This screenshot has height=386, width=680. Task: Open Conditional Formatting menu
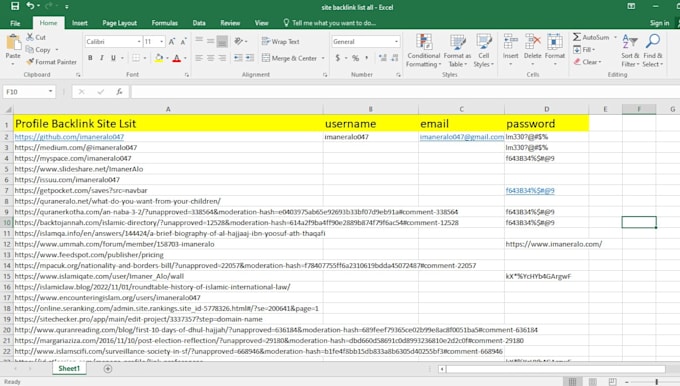pyautogui.click(x=424, y=51)
